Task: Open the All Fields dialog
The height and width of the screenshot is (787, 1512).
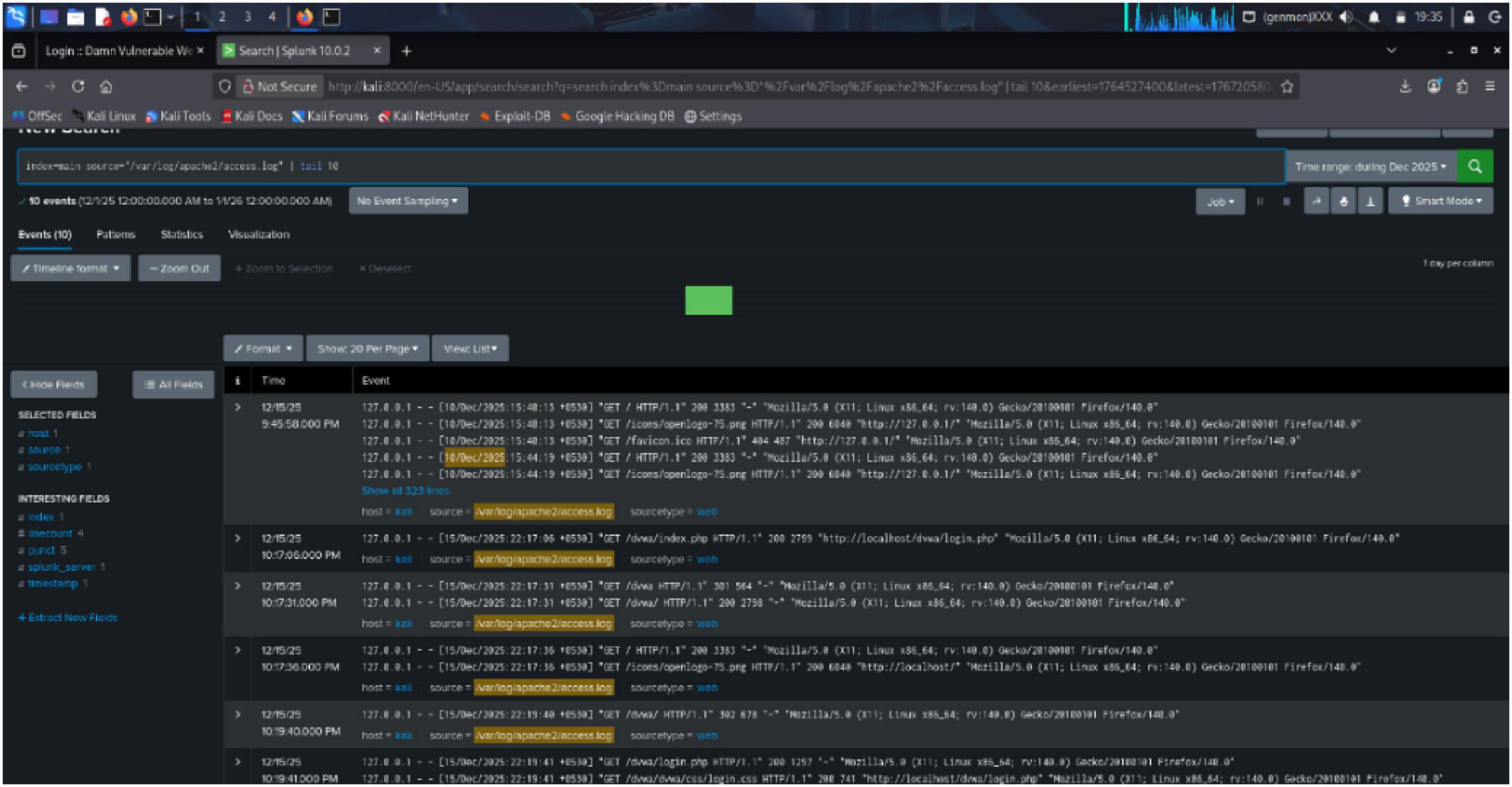Action: pyautogui.click(x=174, y=385)
